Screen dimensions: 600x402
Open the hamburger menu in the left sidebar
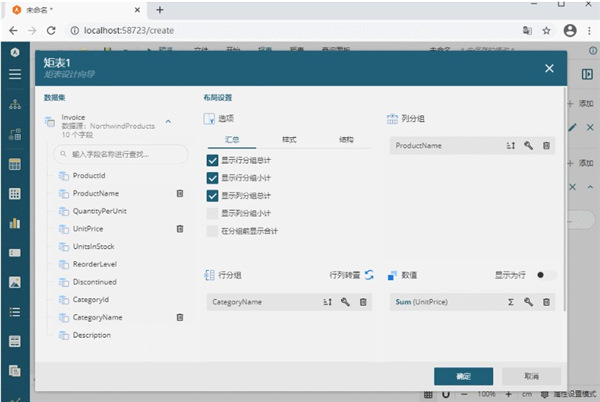pyautogui.click(x=15, y=74)
